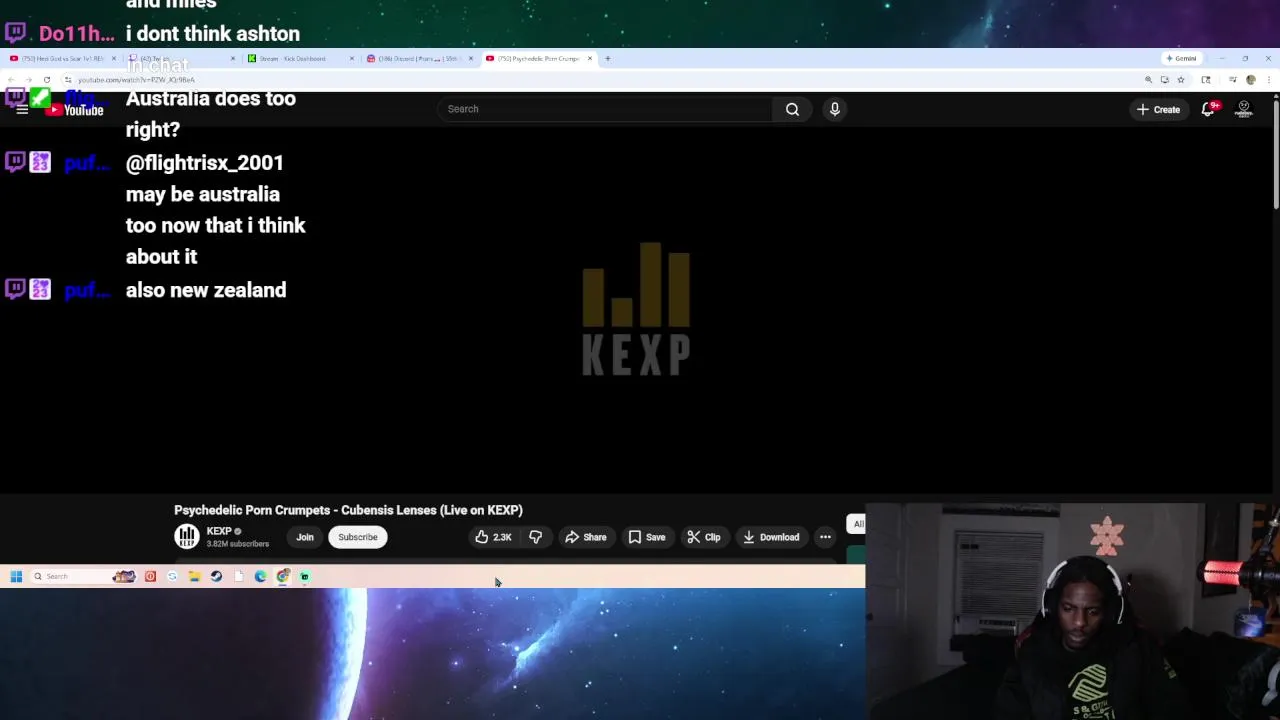Create a Clip of the video
The height and width of the screenshot is (720, 1280).
click(x=704, y=537)
